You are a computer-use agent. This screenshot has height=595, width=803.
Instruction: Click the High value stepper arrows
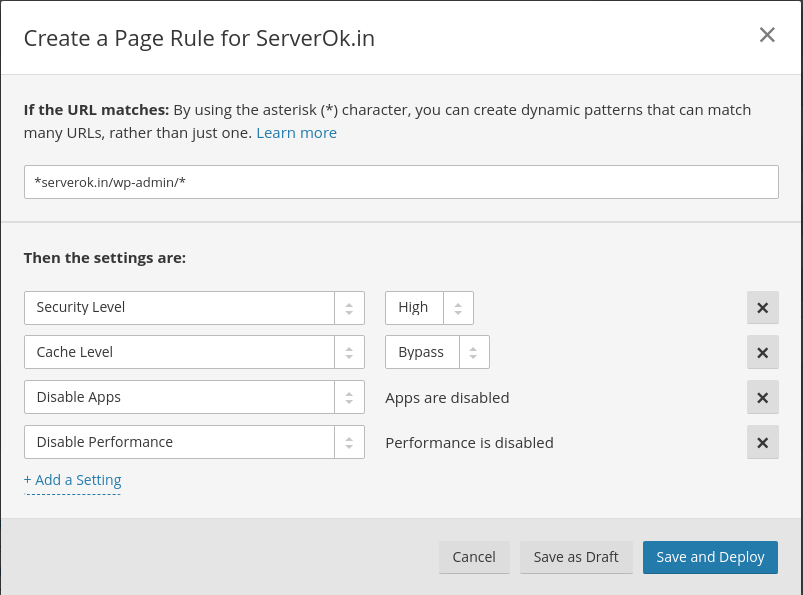(x=458, y=307)
